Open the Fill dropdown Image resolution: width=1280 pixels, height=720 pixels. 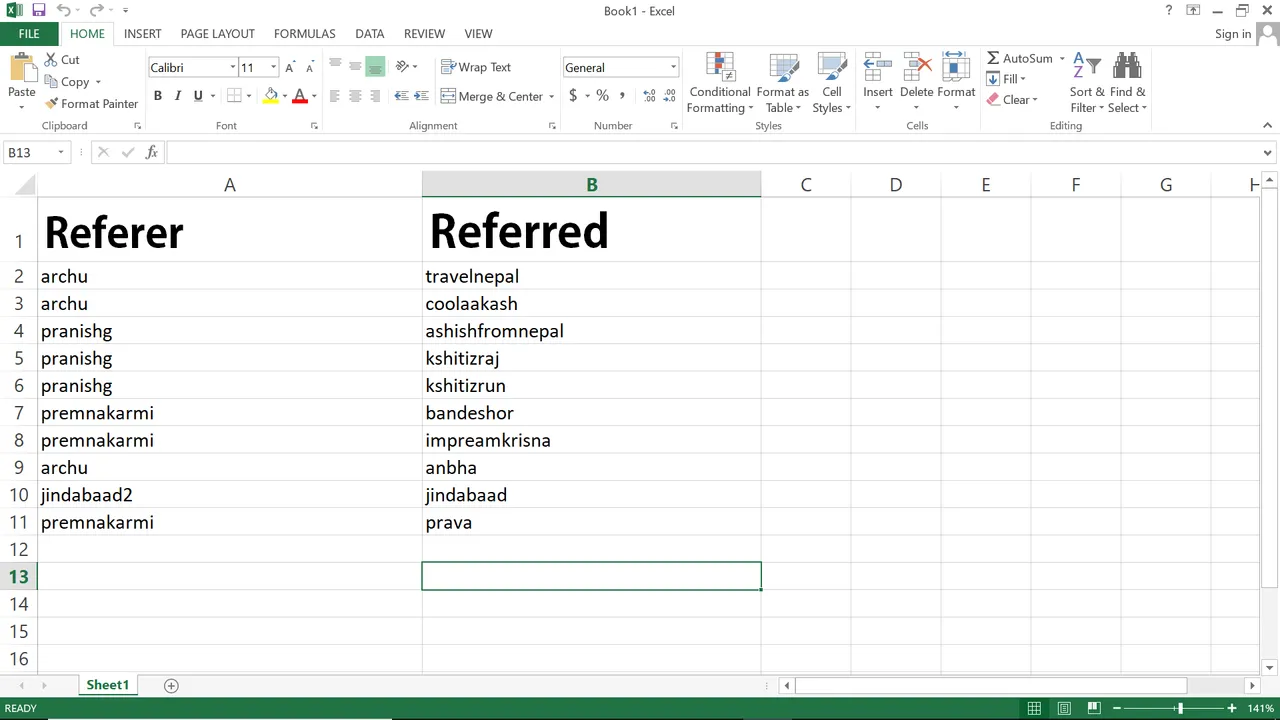point(1006,79)
